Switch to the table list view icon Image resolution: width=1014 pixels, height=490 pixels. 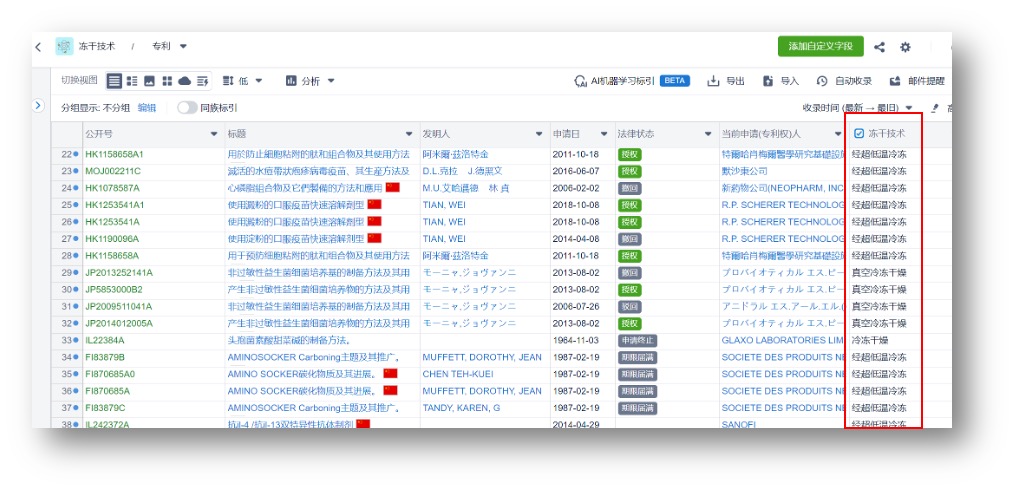point(115,81)
